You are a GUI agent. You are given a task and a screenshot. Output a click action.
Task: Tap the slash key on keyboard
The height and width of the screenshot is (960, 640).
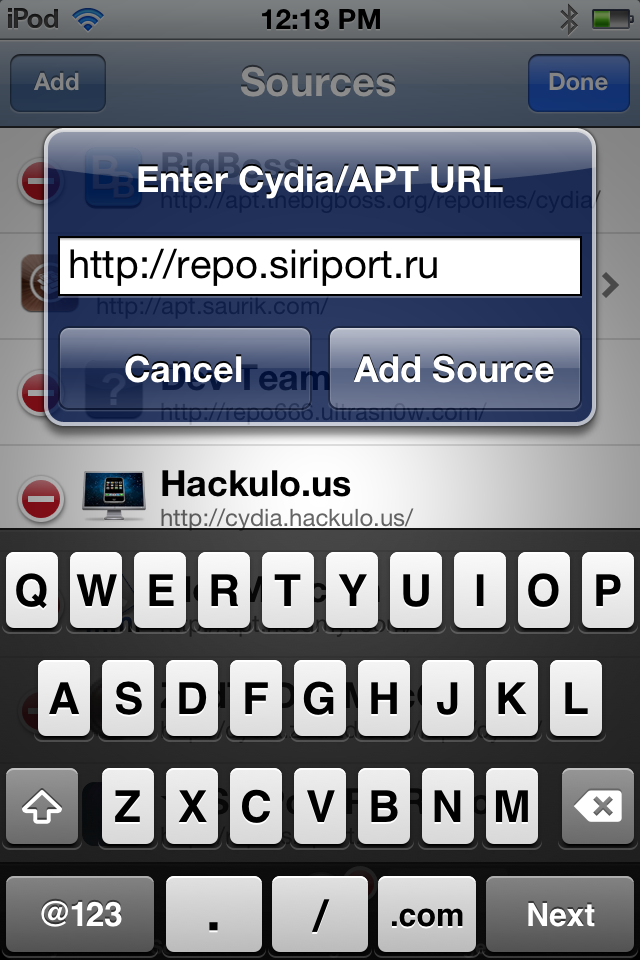(320, 914)
